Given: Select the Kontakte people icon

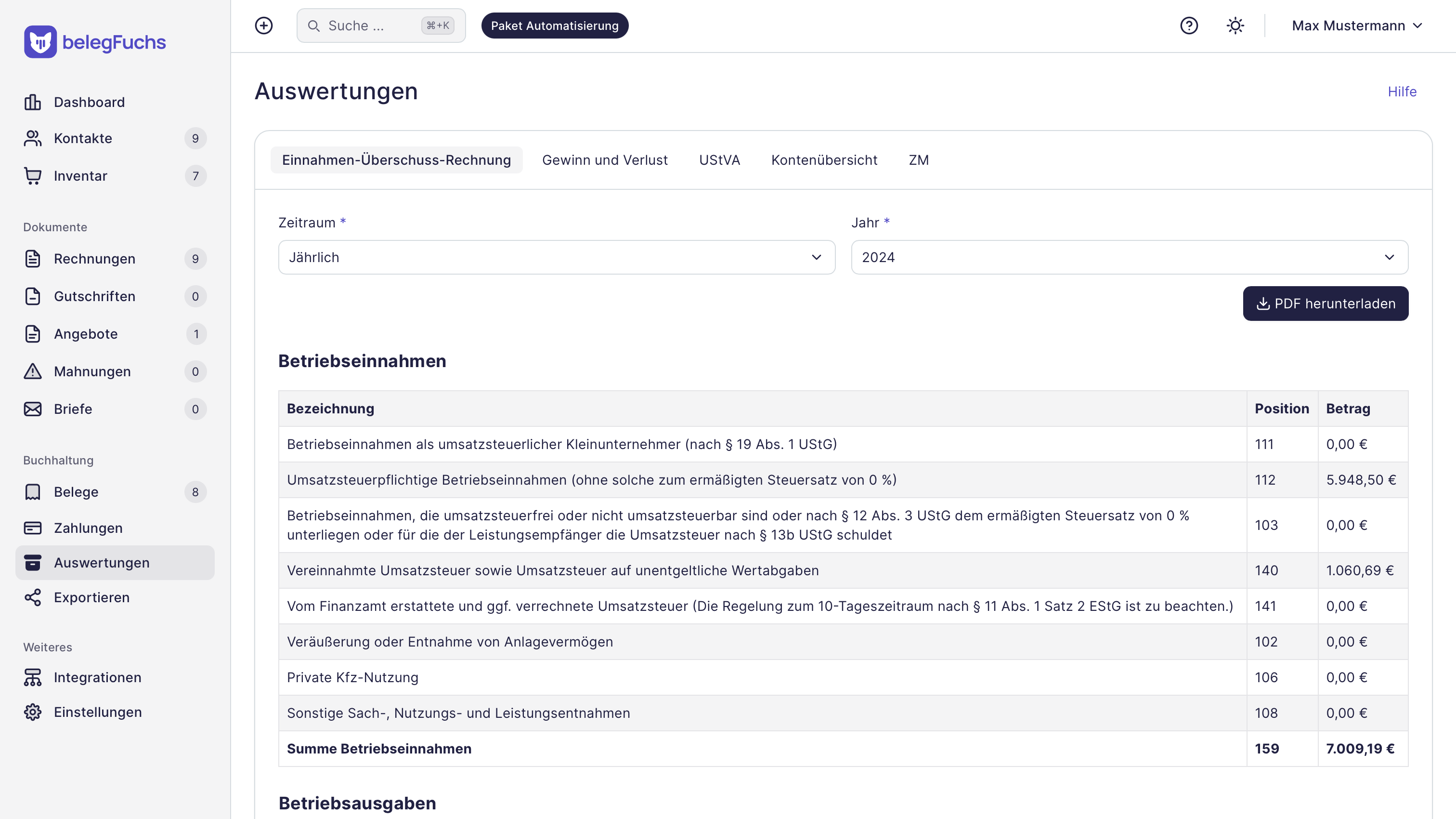Looking at the screenshot, I should [x=32, y=138].
